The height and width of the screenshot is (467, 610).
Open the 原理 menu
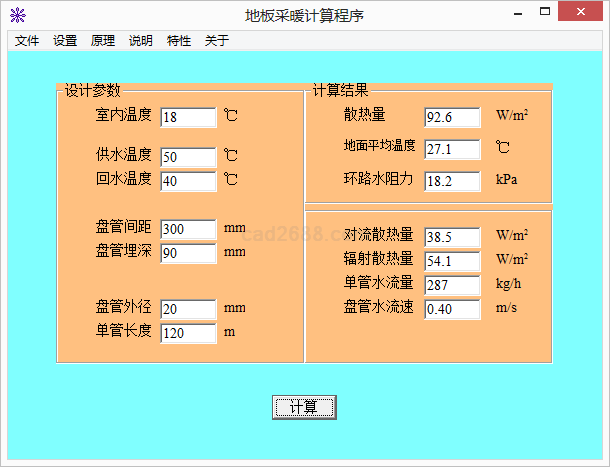[103, 41]
